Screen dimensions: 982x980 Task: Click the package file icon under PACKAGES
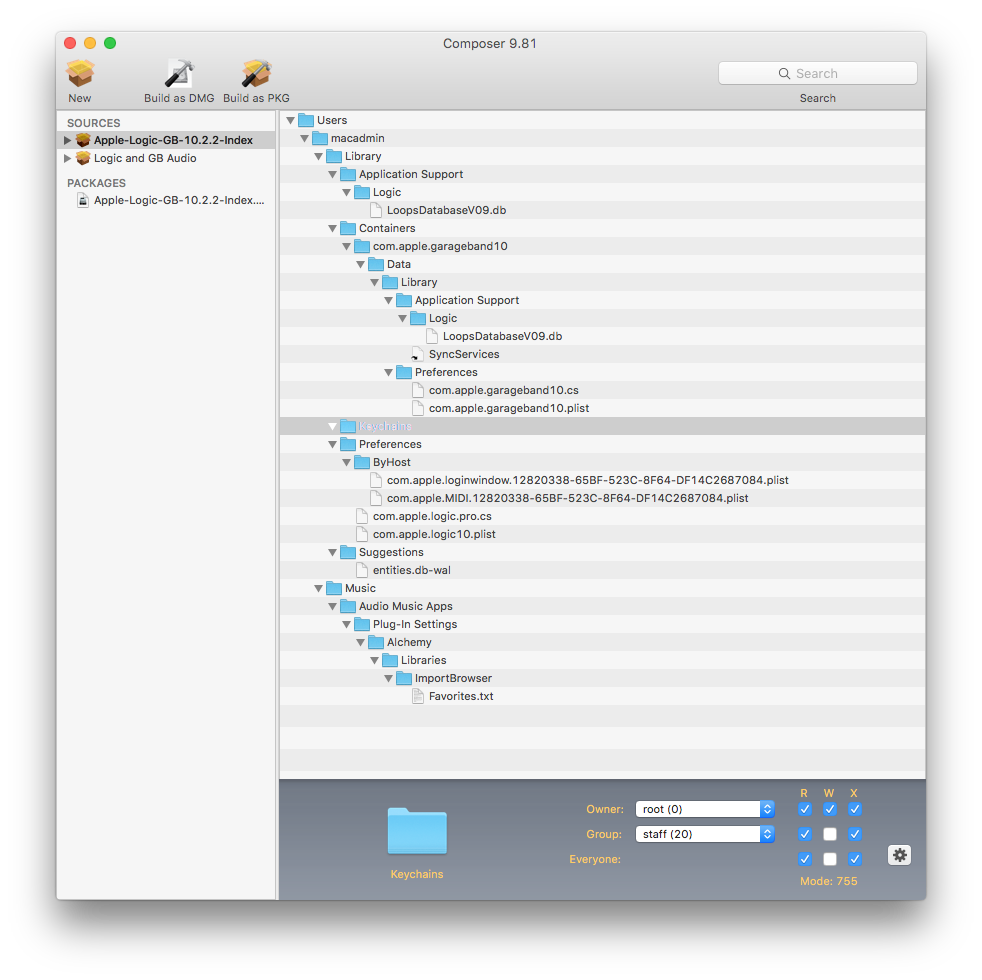coord(83,200)
